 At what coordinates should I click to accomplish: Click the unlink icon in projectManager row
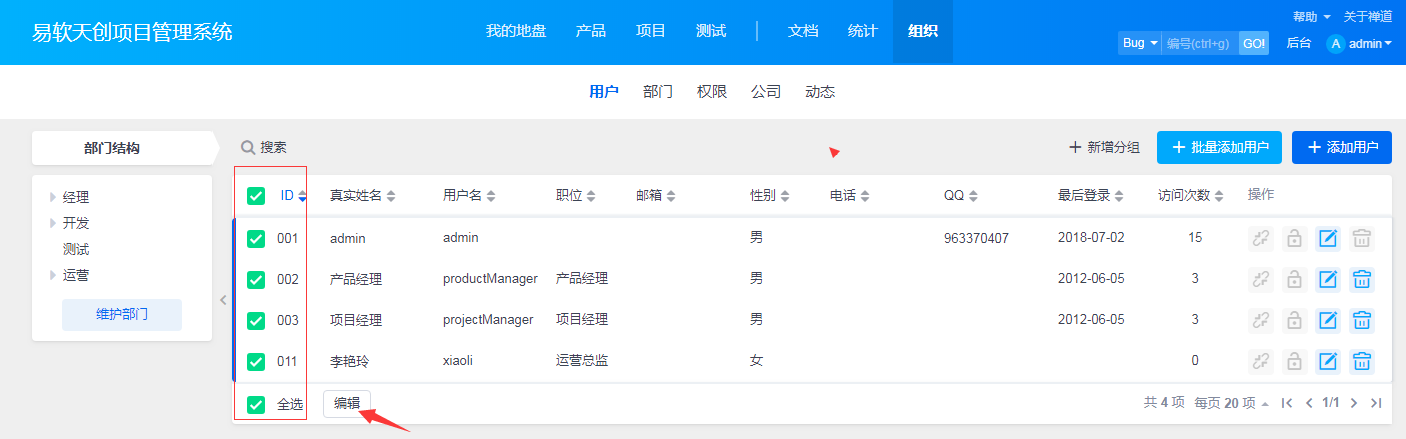[1261, 320]
